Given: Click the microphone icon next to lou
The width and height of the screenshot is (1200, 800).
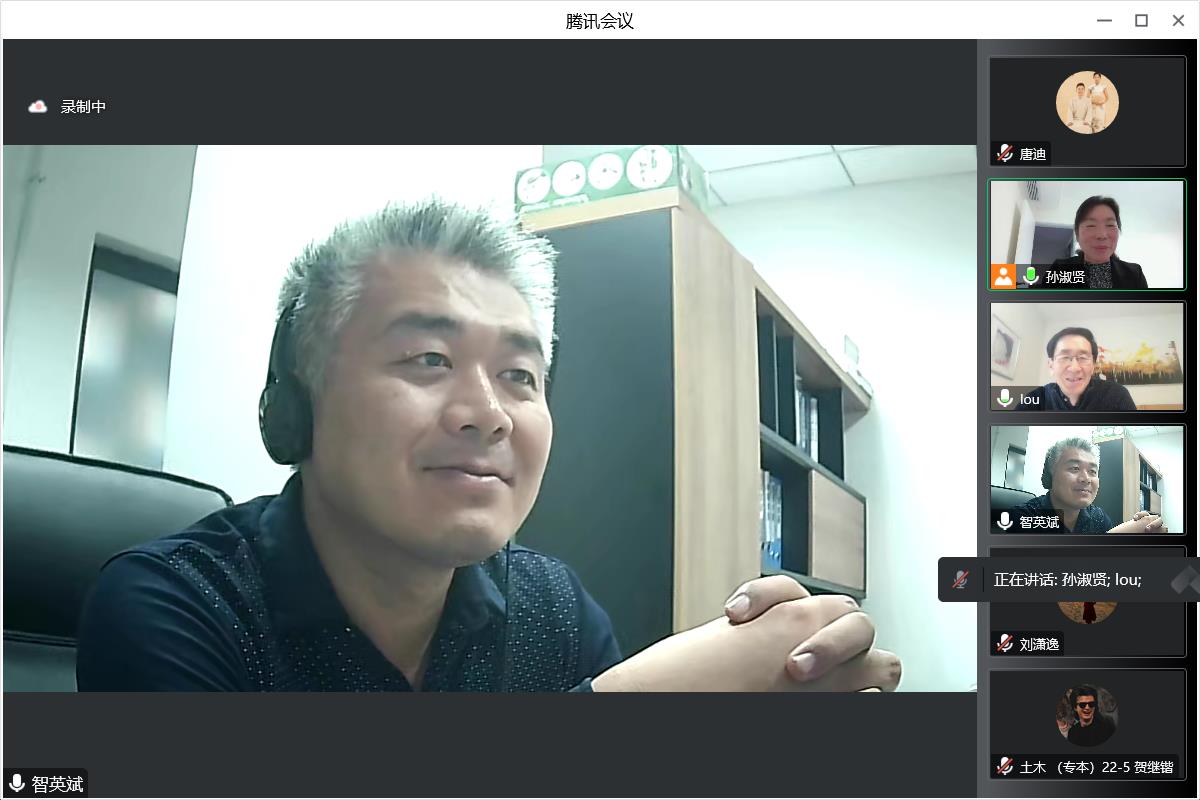Looking at the screenshot, I should [1005, 399].
